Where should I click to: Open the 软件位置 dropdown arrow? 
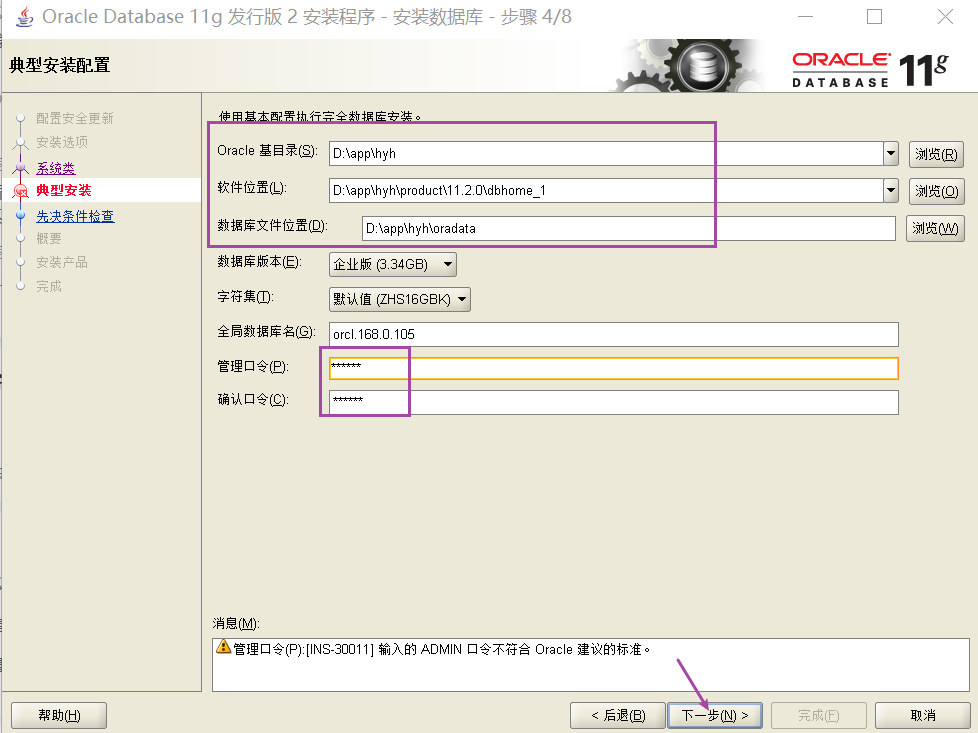point(891,190)
